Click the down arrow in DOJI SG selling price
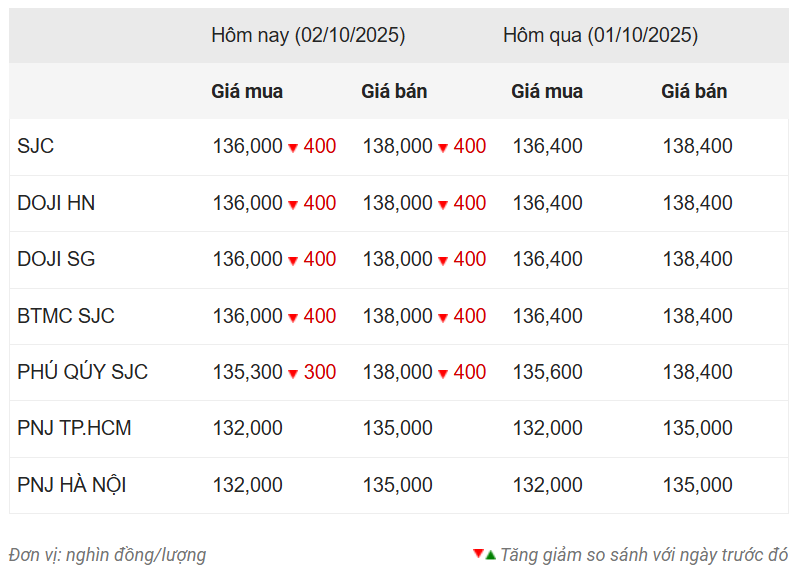The image size is (801, 579). tap(443, 261)
